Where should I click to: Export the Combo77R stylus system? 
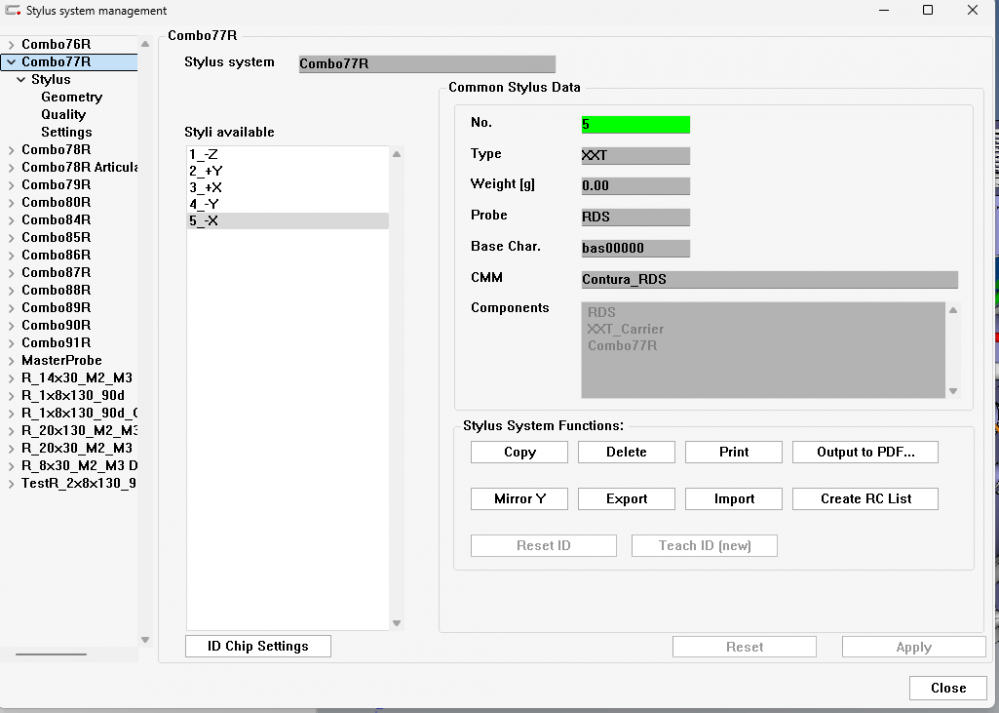[x=626, y=498]
